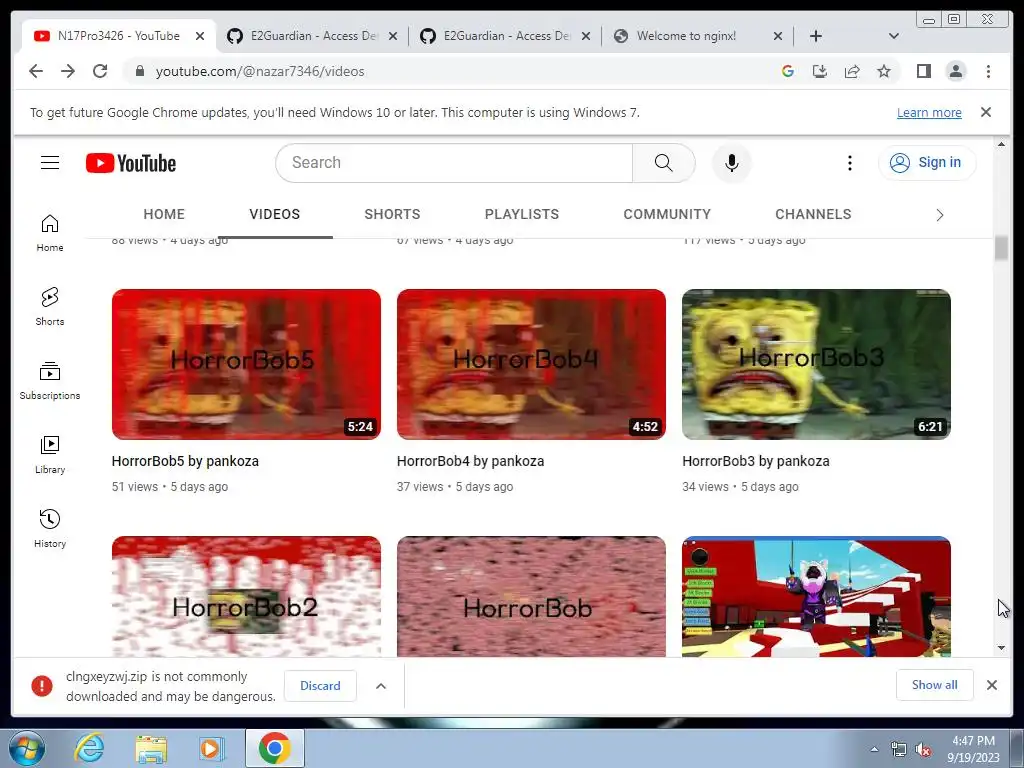Screen dimensions: 1024x768
Task: Open History in the sidebar
Action: tap(50, 528)
